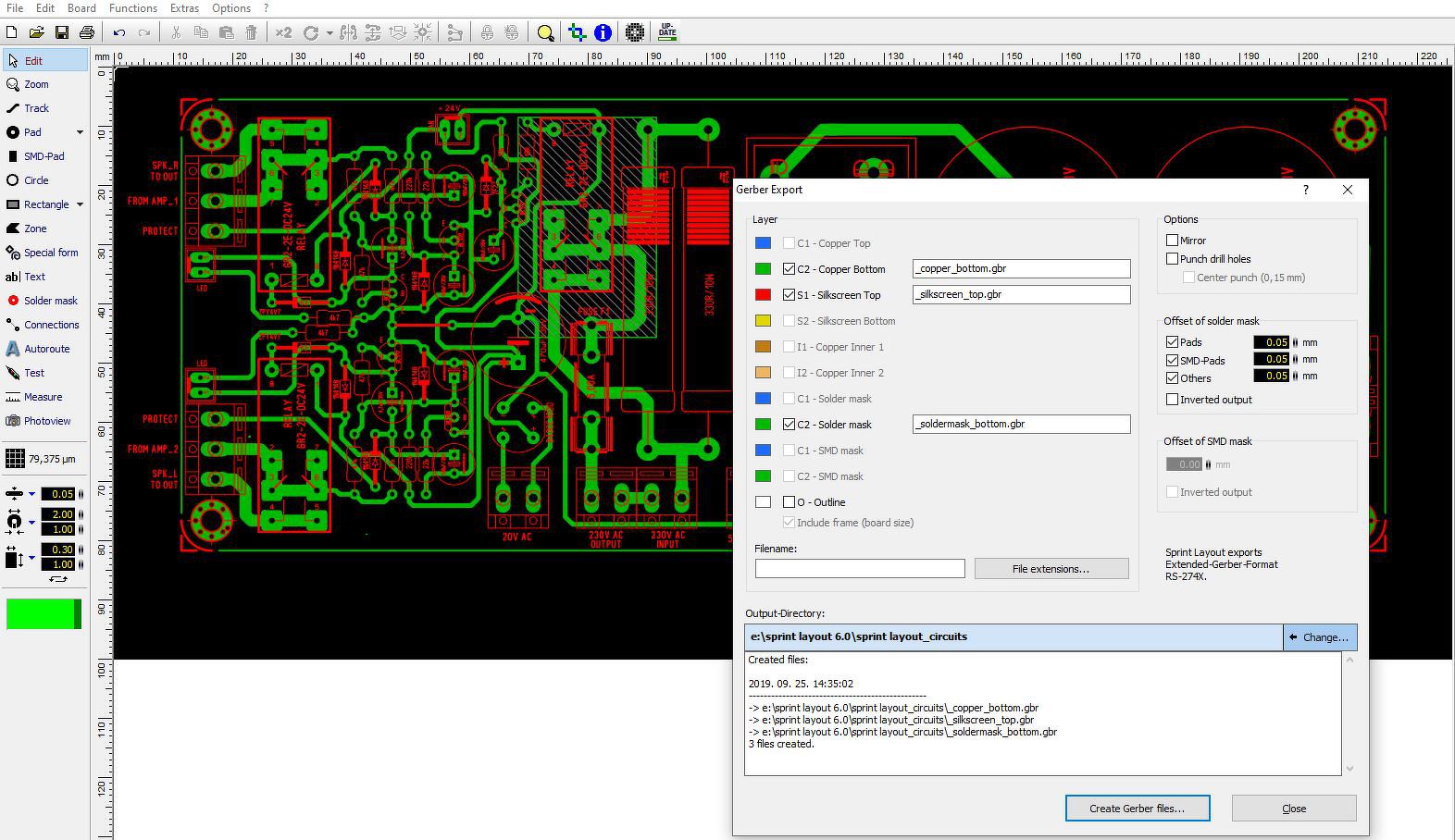Create a new file from the toolbar
This screenshot has height=840, width=1455.
pyautogui.click(x=11, y=32)
